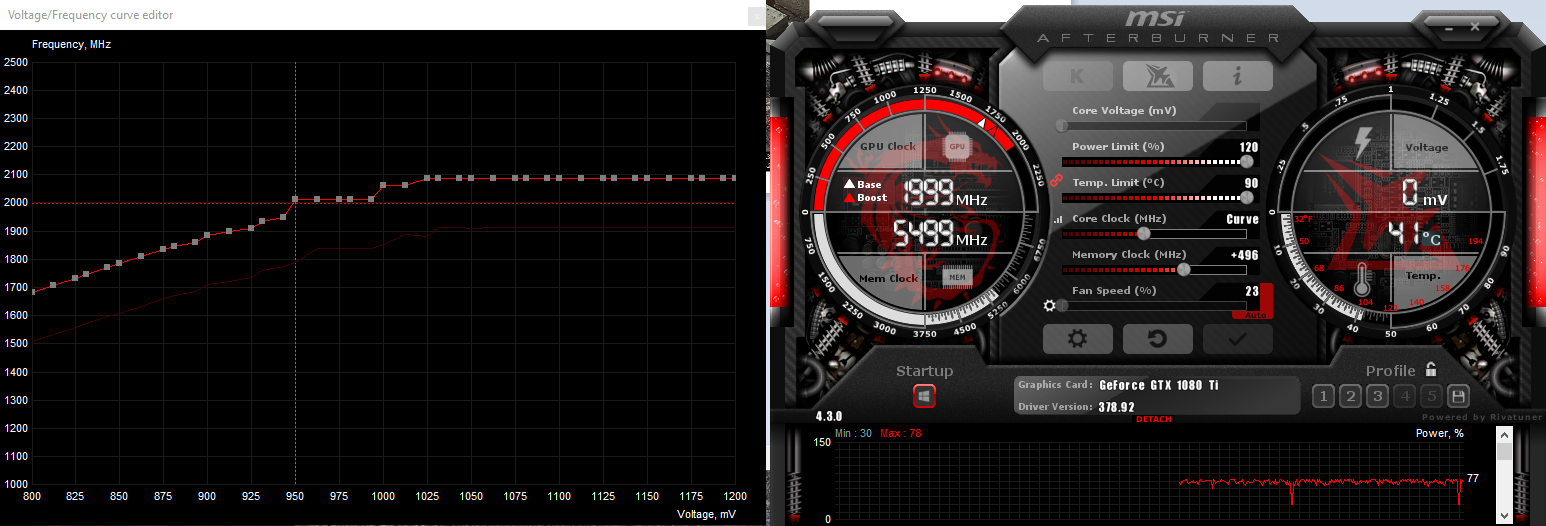Toggle fan speed Auto mode
This screenshot has height=526, width=1546.
click(1255, 315)
